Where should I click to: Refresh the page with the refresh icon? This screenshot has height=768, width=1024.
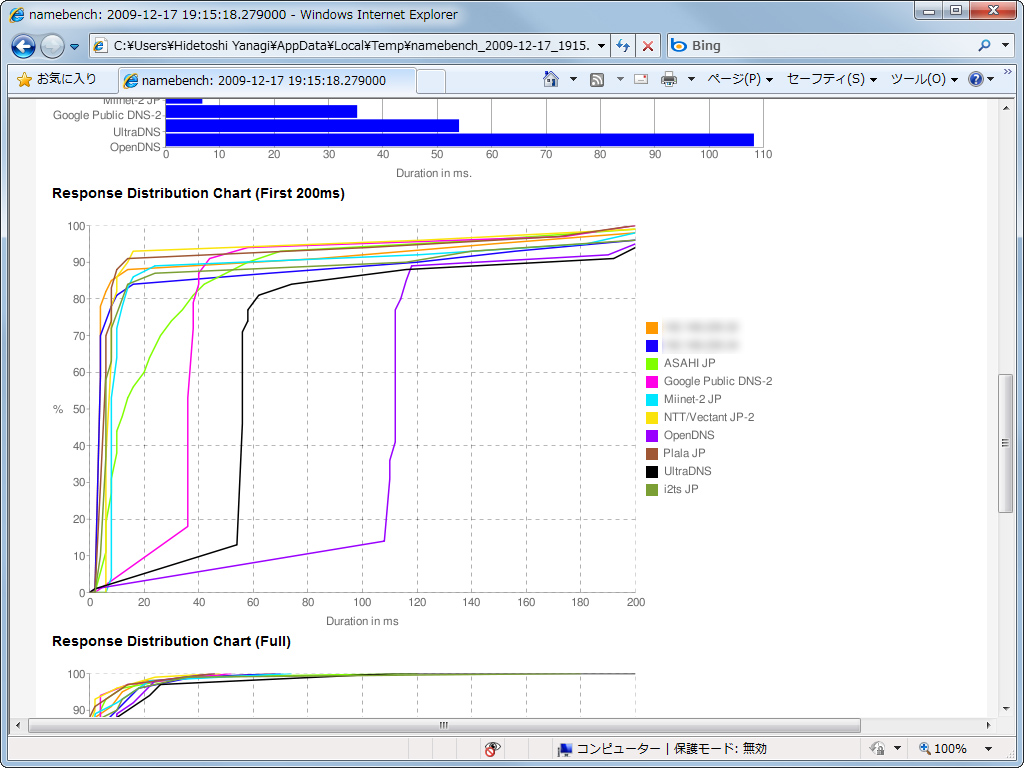pyautogui.click(x=623, y=46)
